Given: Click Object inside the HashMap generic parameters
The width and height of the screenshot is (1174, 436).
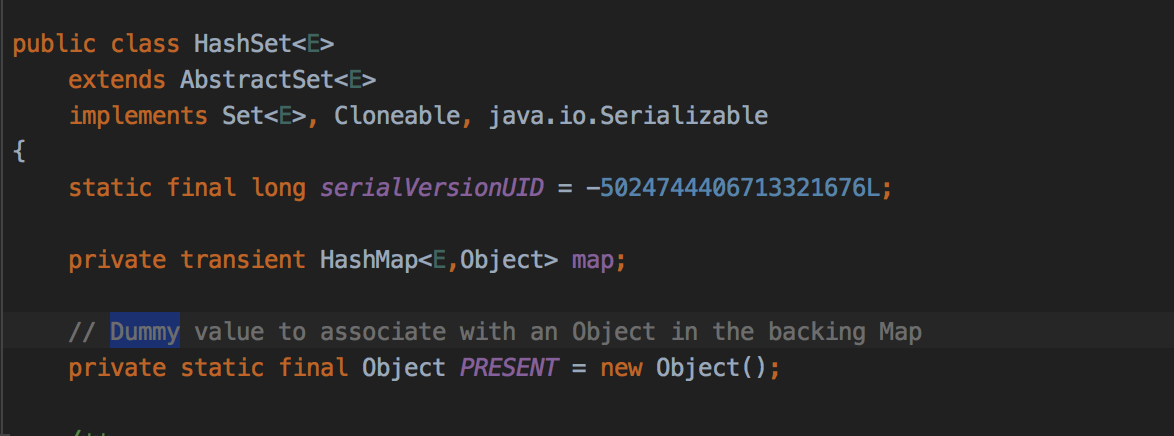Looking at the screenshot, I should [x=501, y=260].
